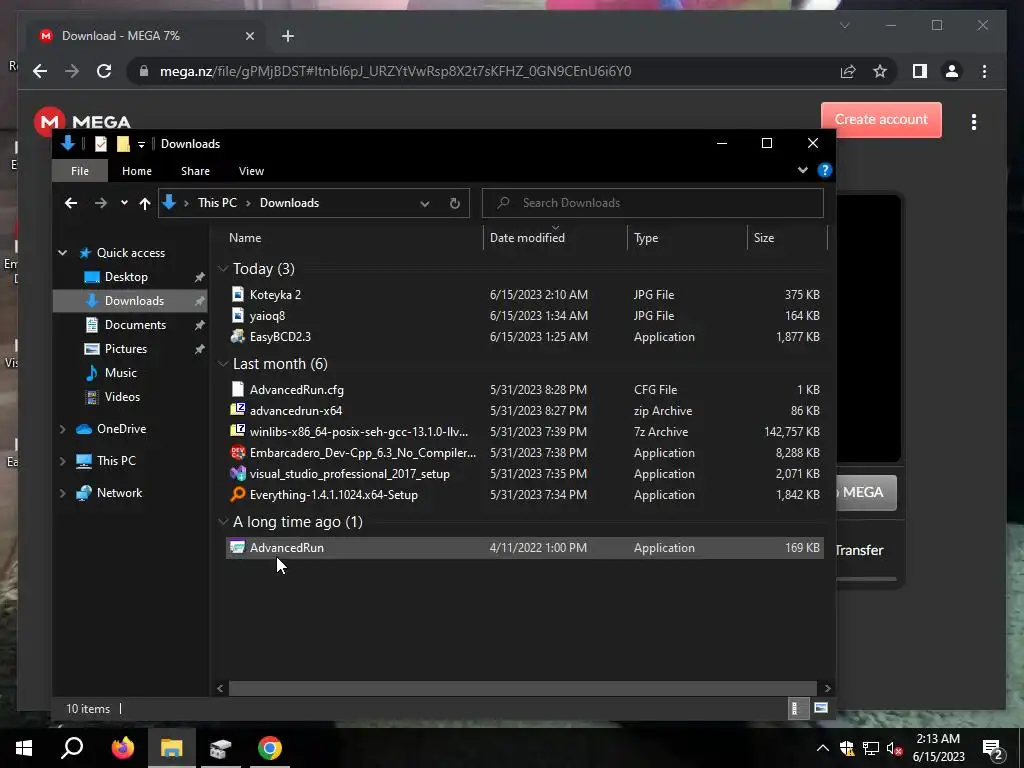Click This PC in the address breadcrumb
The height and width of the screenshot is (768, 1024).
[x=217, y=203]
